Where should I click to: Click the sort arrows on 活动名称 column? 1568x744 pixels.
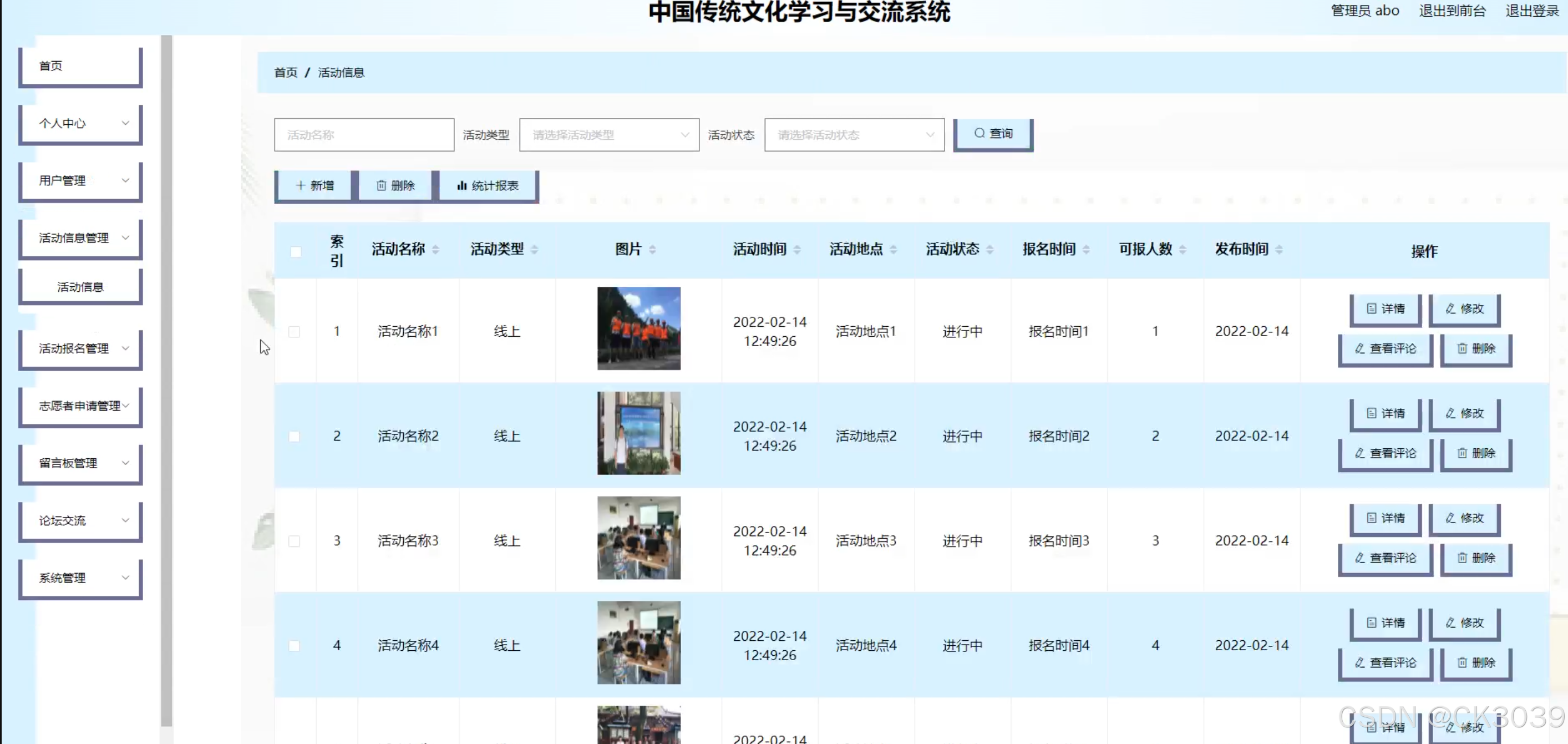435,250
